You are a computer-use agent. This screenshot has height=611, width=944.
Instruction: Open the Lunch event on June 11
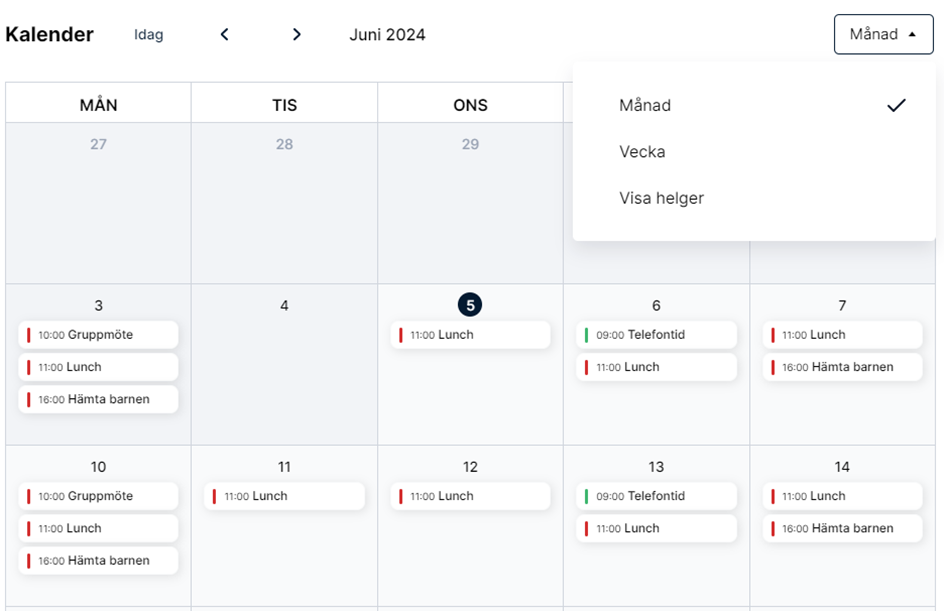coord(284,496)
